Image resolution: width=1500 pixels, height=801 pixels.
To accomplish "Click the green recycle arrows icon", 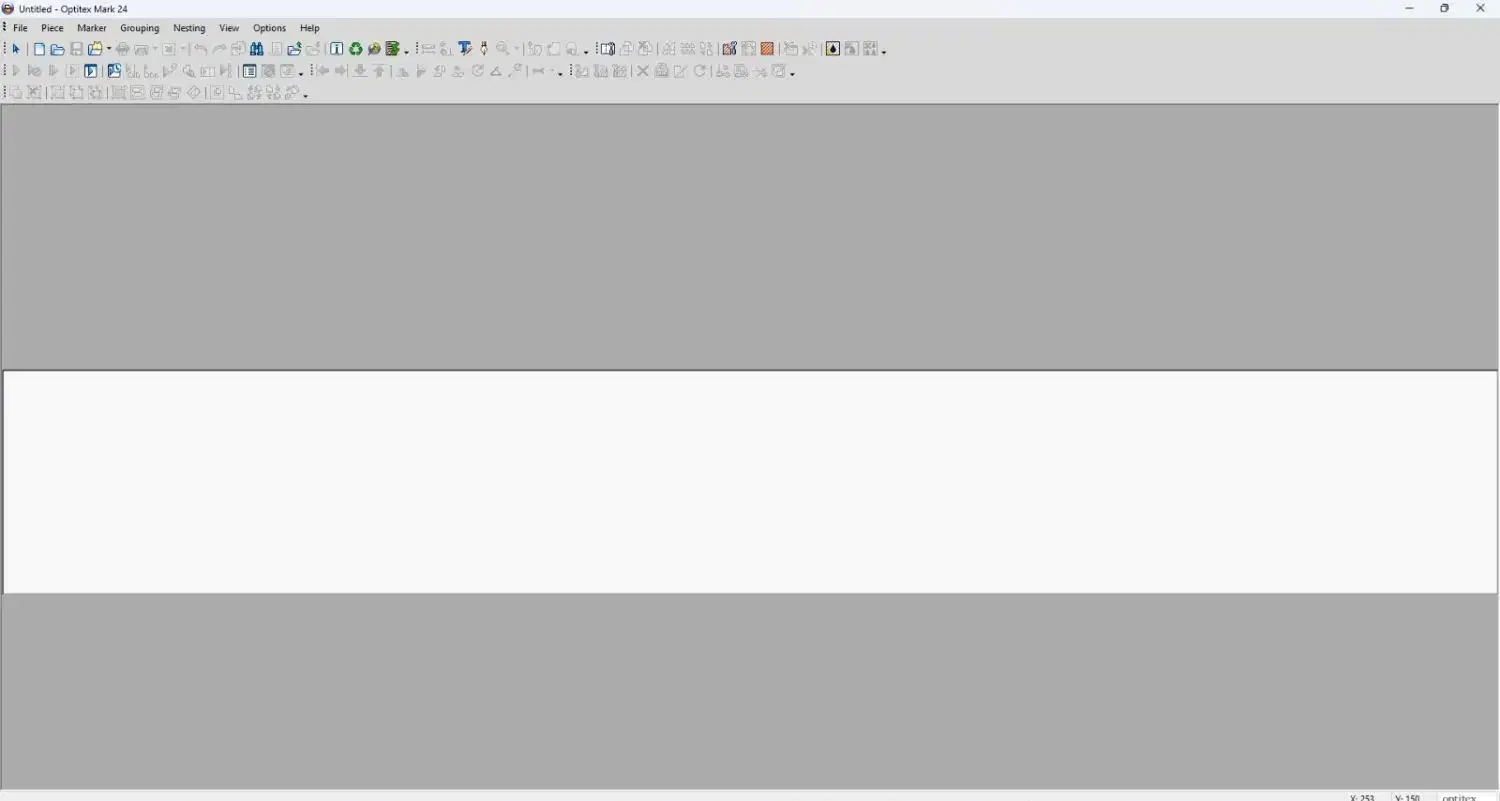I will coord(356,49).
